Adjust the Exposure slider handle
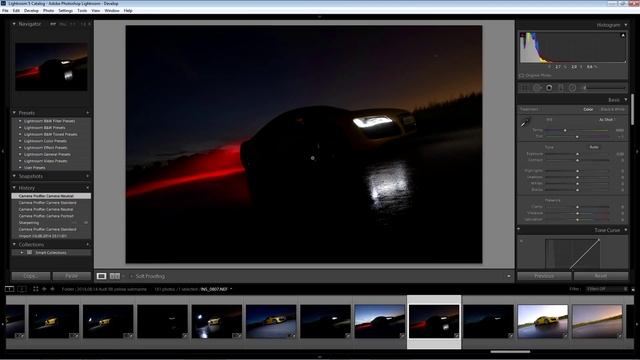This screenshot has height=360, width=640. (577, 154)
